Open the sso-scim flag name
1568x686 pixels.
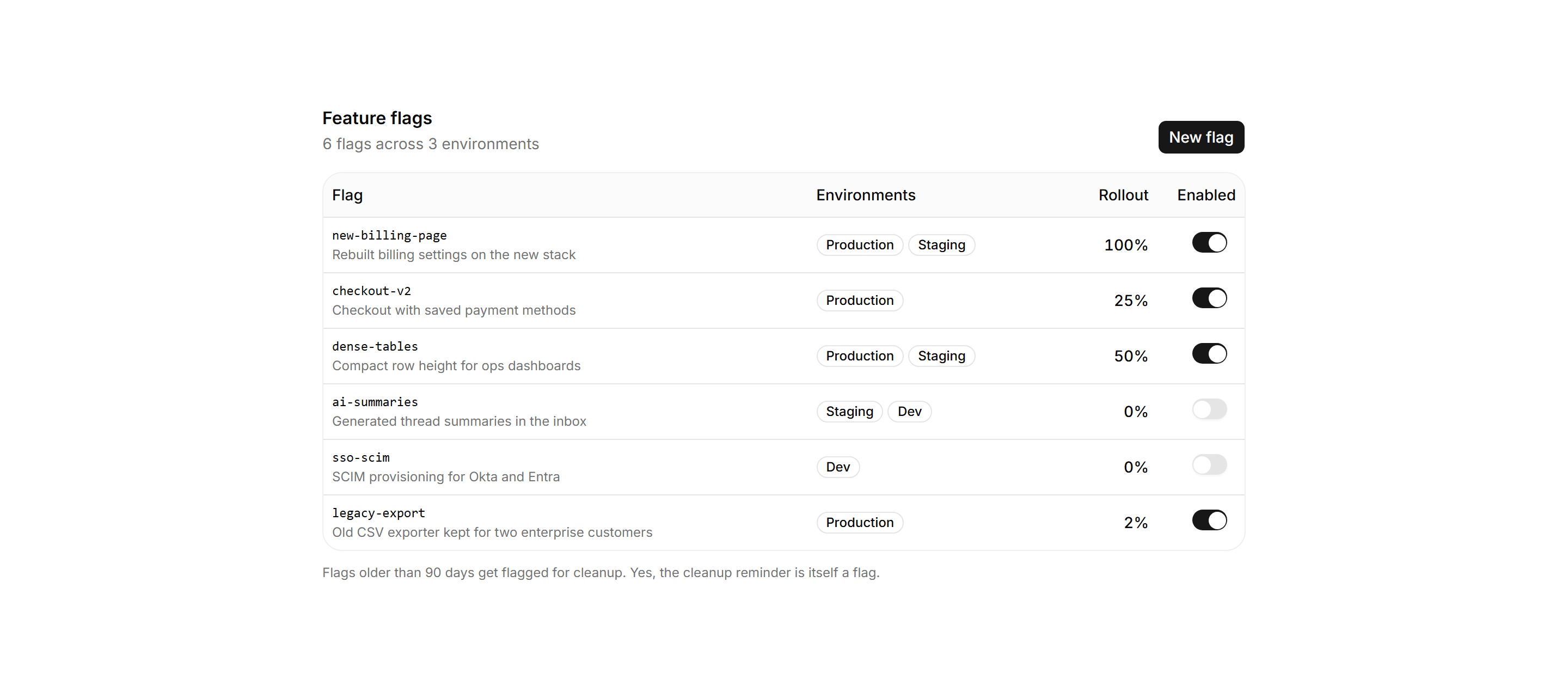pyautogui.click(x=360, y=457)
